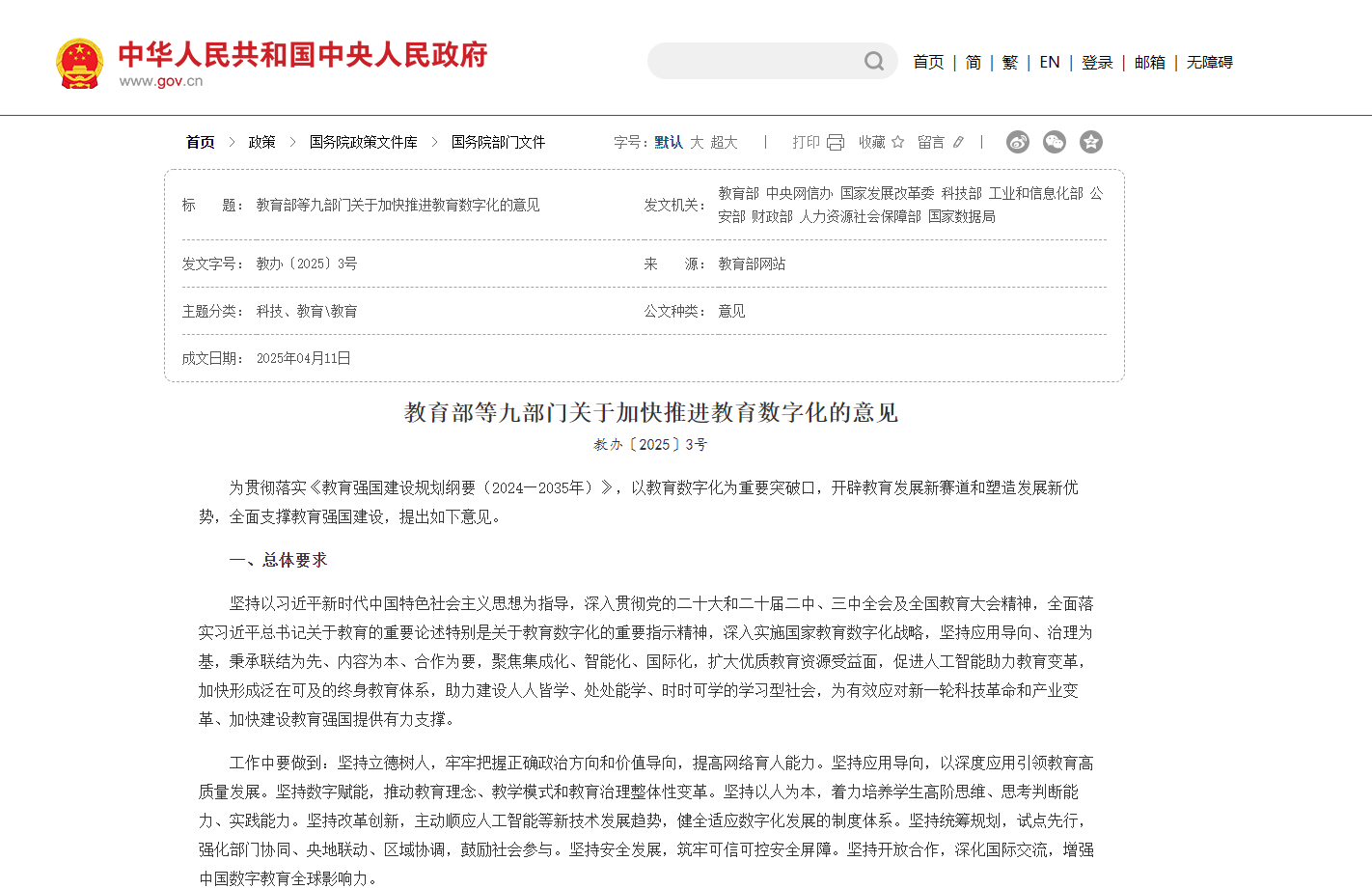1372x889 pixels.
Task: Click the 收藏 favorite text
Action: click(872, 142)
